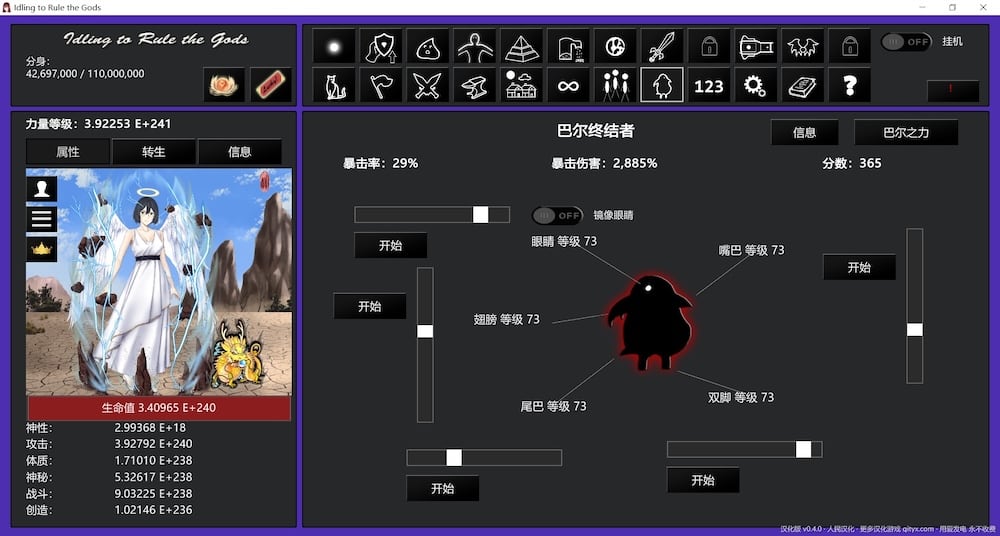This screenshot has height=536, width=1000.
Task: Open the 123 statistics icon
Action: [709, 85]
